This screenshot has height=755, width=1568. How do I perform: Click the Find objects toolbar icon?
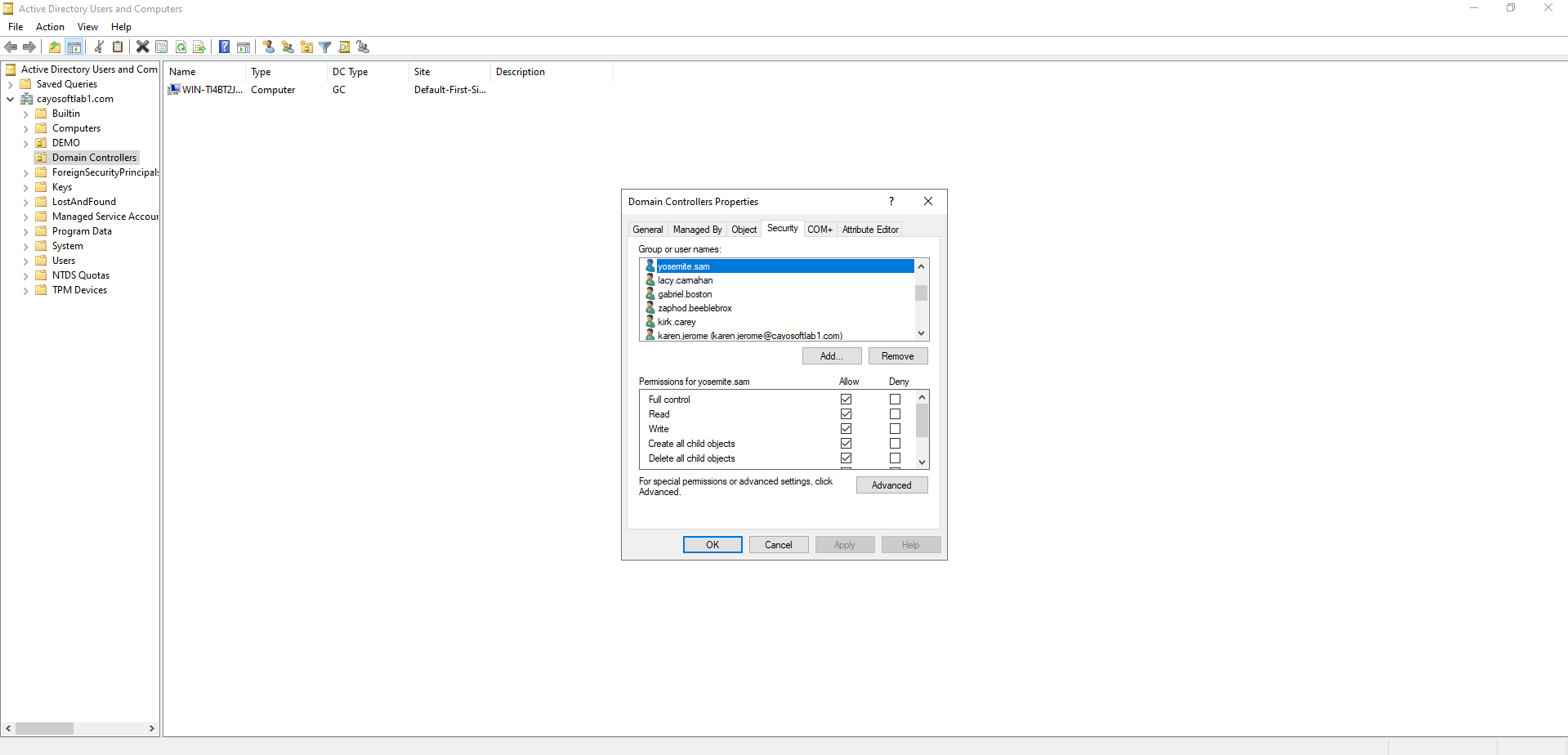coord(344,47)
